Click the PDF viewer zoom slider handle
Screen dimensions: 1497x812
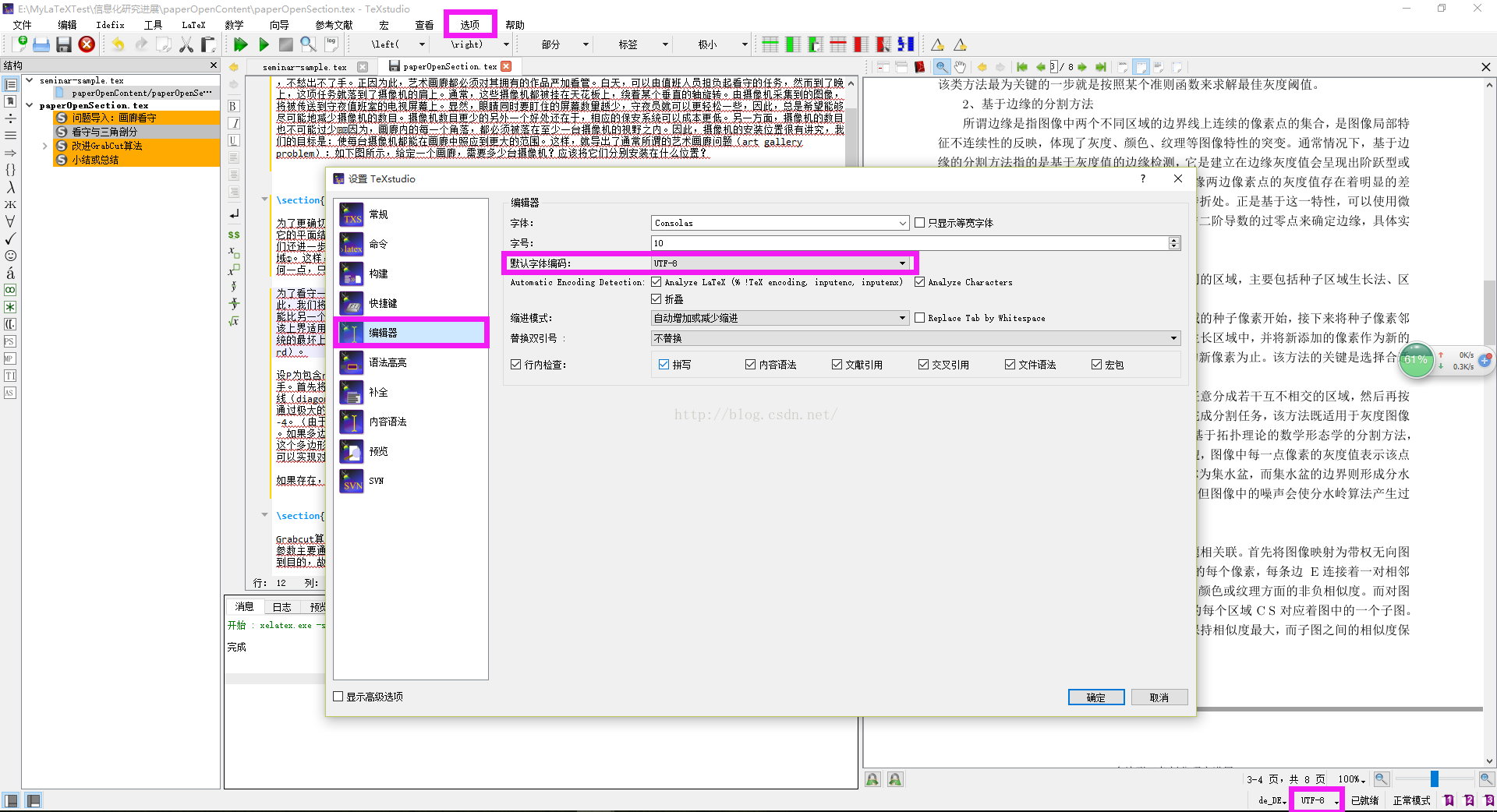coord(1434,778)
